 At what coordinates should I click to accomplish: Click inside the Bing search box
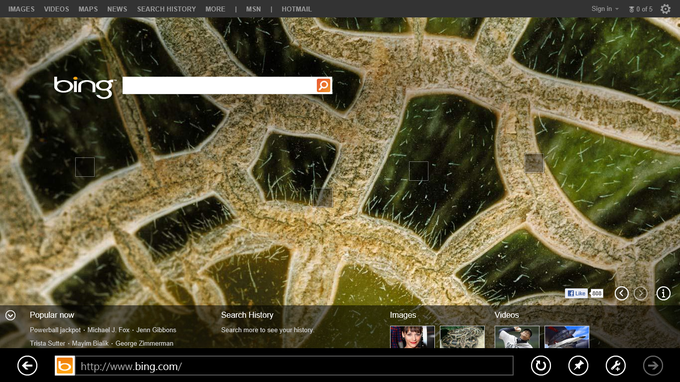pyautogui.click(x=219, y=85)
